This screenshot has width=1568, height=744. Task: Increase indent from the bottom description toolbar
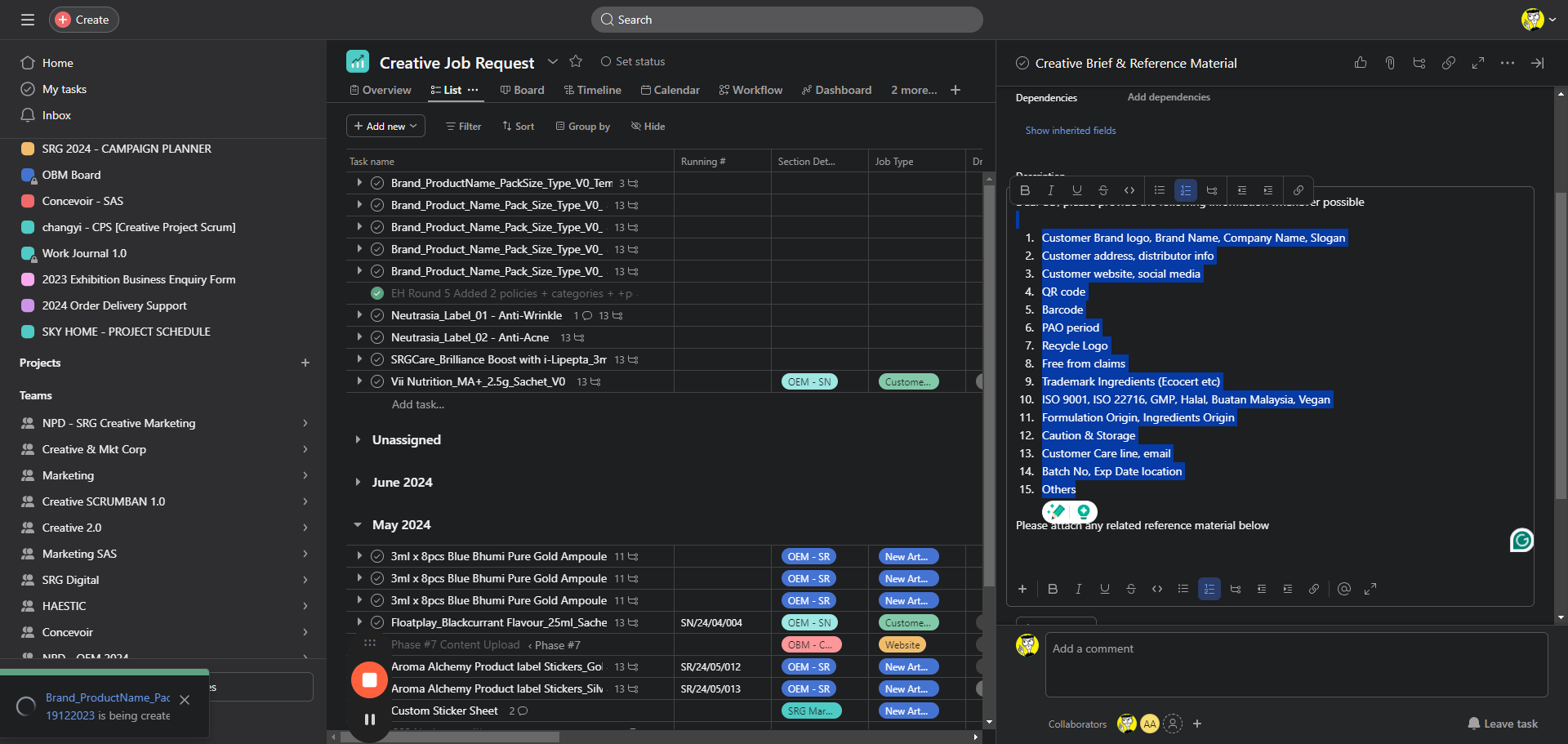pyautogui.click(x=1288, y=589)
